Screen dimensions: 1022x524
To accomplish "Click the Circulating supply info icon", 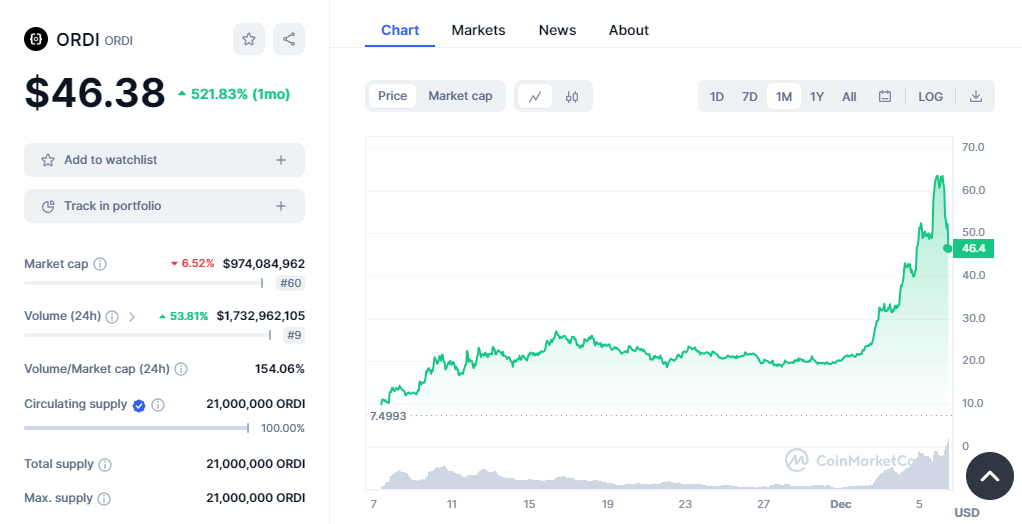I will coord(158,405).
